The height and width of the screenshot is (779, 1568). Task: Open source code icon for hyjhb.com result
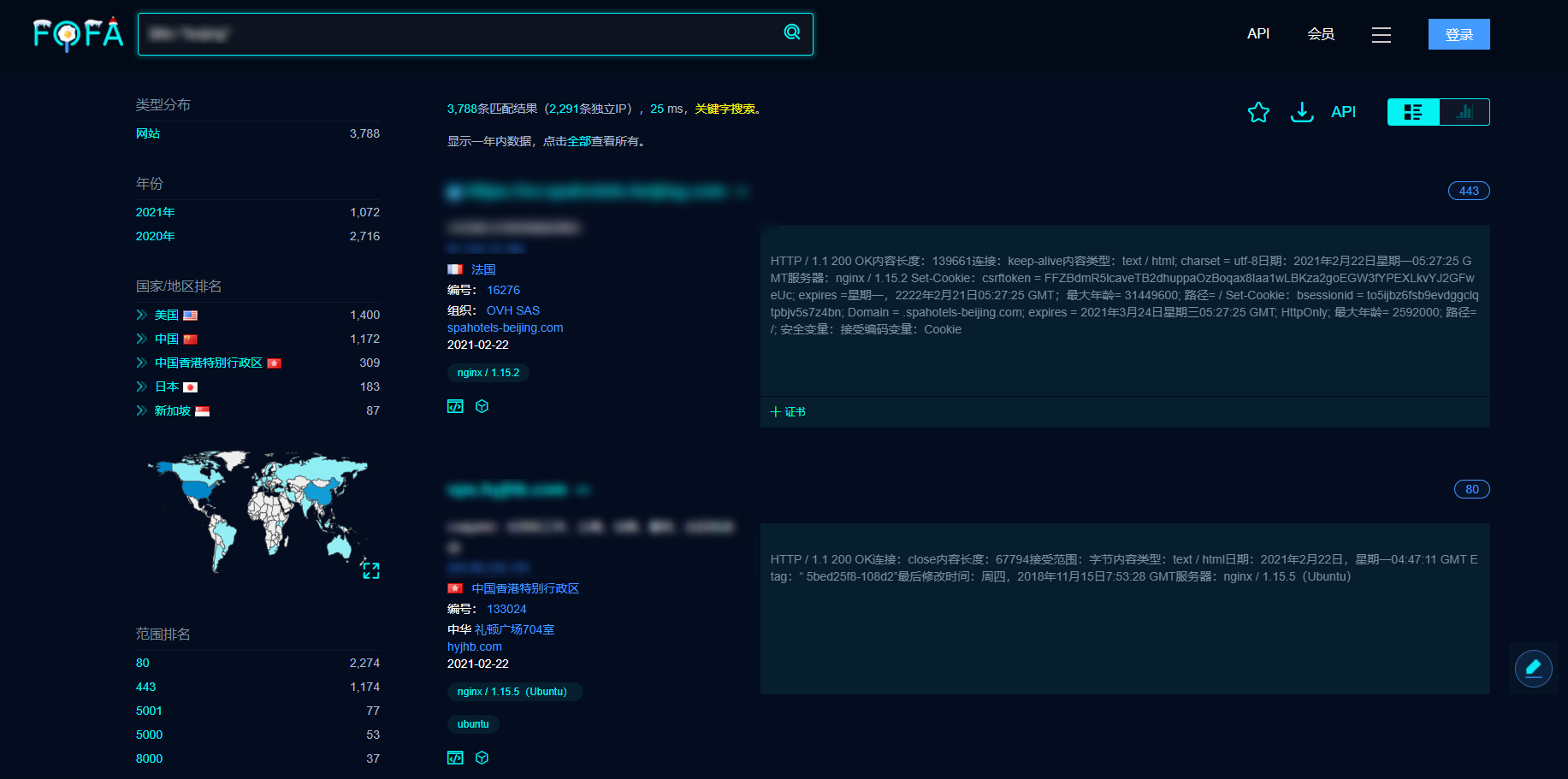(455, 758)
